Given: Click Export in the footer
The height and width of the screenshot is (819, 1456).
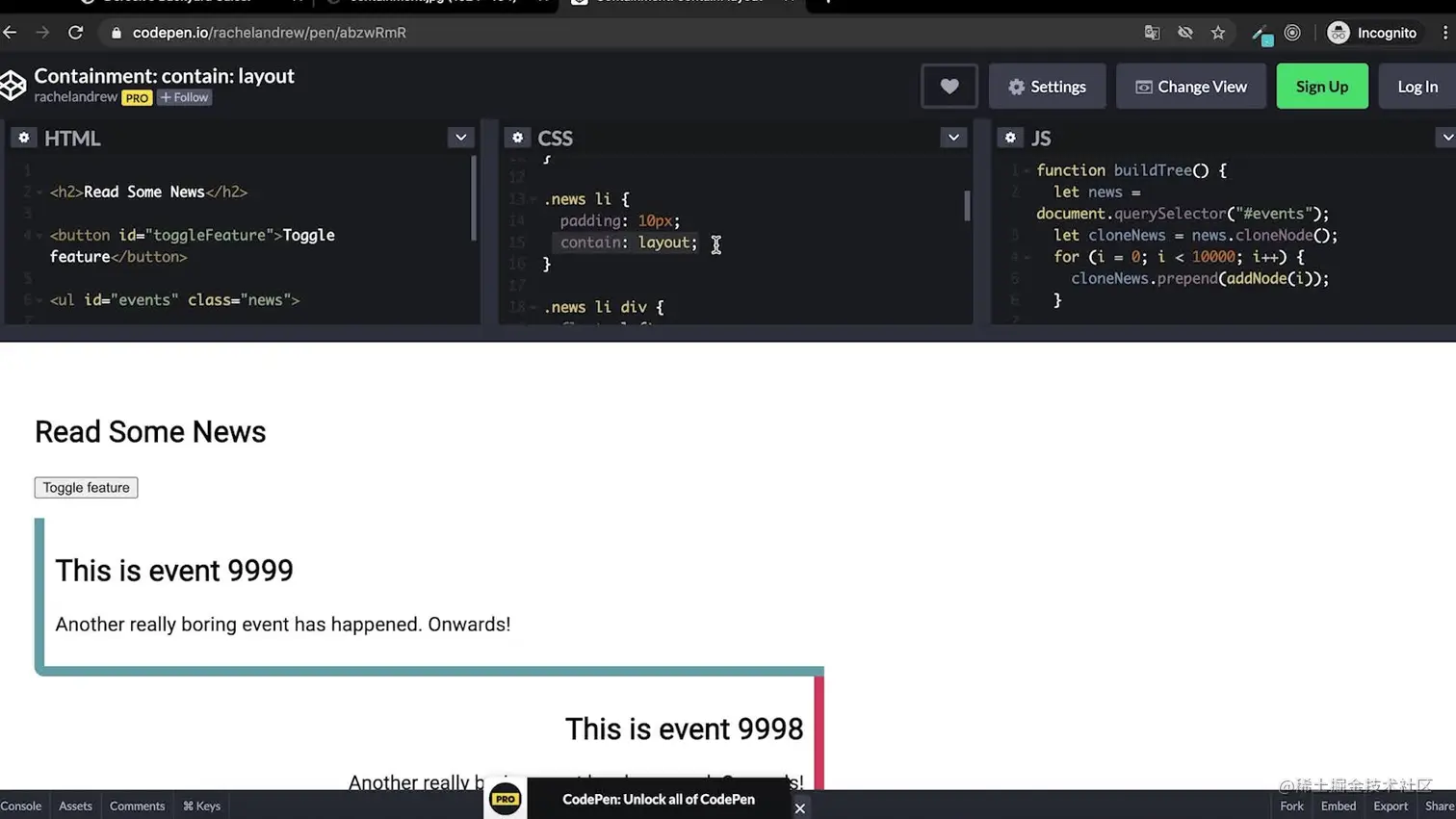Looking at the screenshot, I should (1390, 806).
